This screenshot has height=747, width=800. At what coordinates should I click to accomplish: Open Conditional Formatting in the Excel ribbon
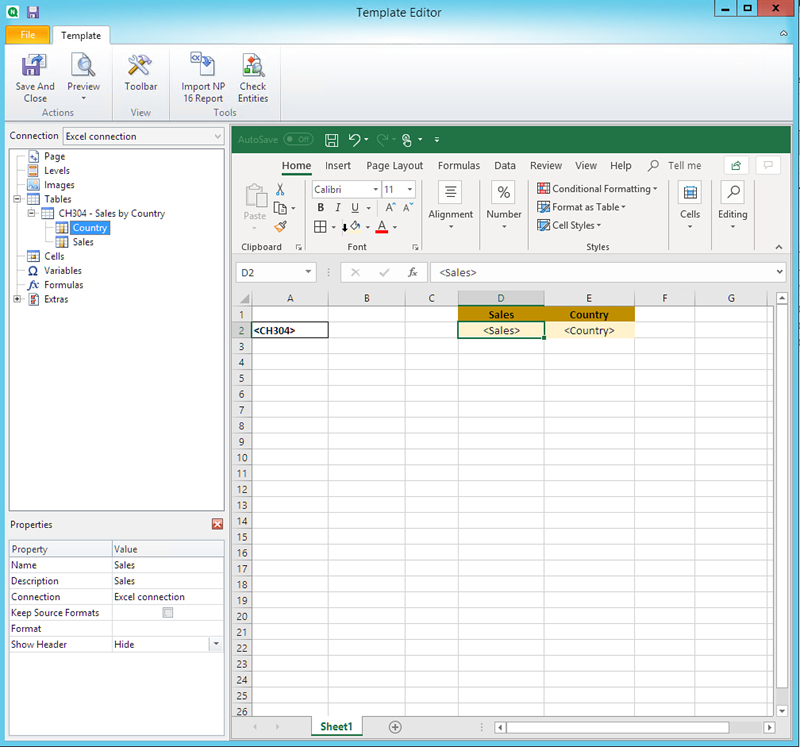[598, 188]
